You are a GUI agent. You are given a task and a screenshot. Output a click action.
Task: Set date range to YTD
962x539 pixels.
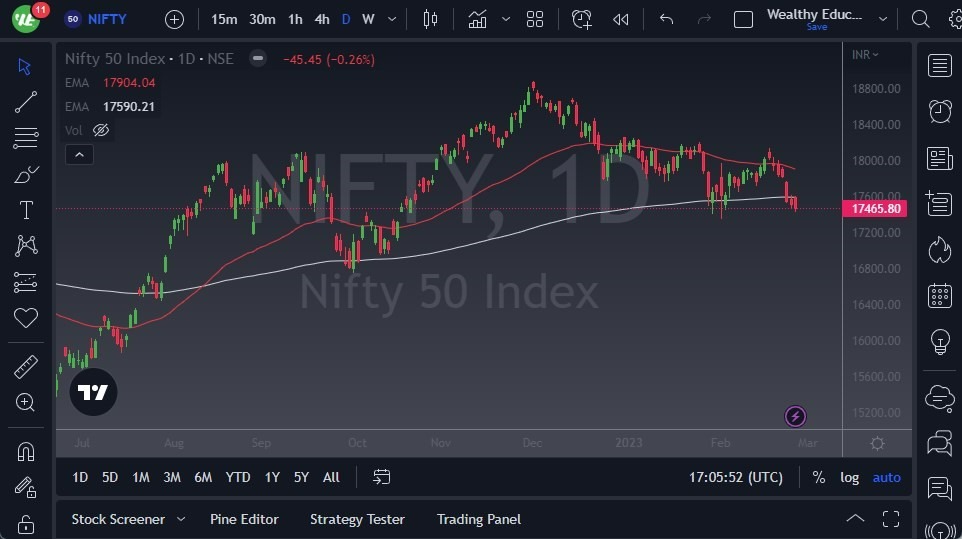[x=237, y=477]
